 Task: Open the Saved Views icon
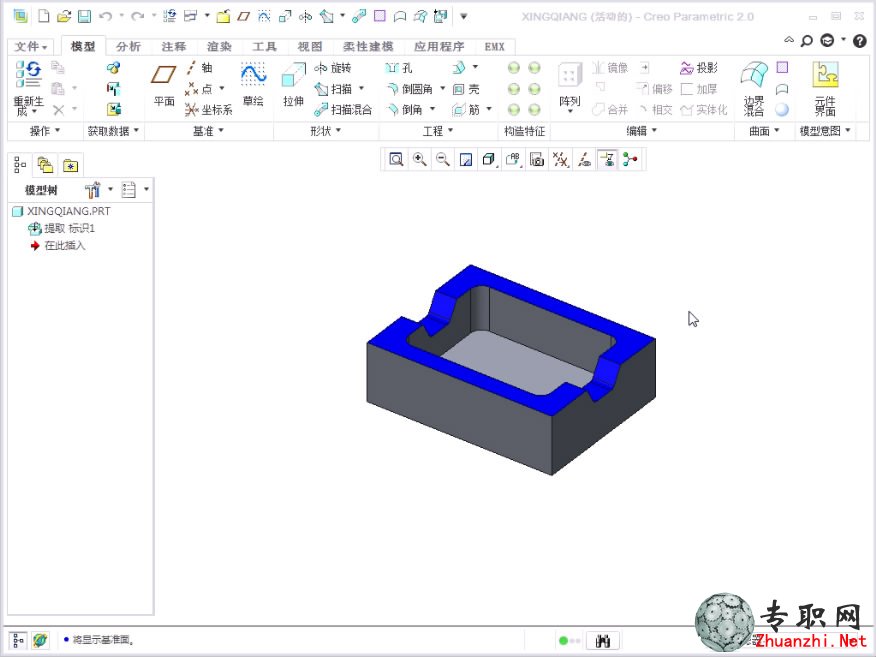(513, 160)
